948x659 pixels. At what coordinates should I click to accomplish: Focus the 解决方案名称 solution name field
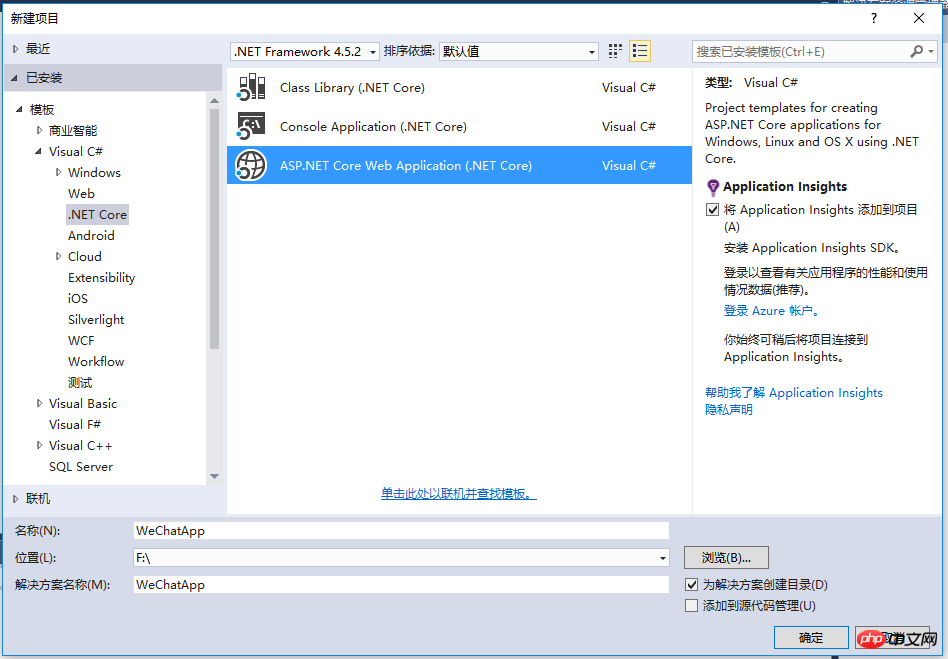pos(401,585)
